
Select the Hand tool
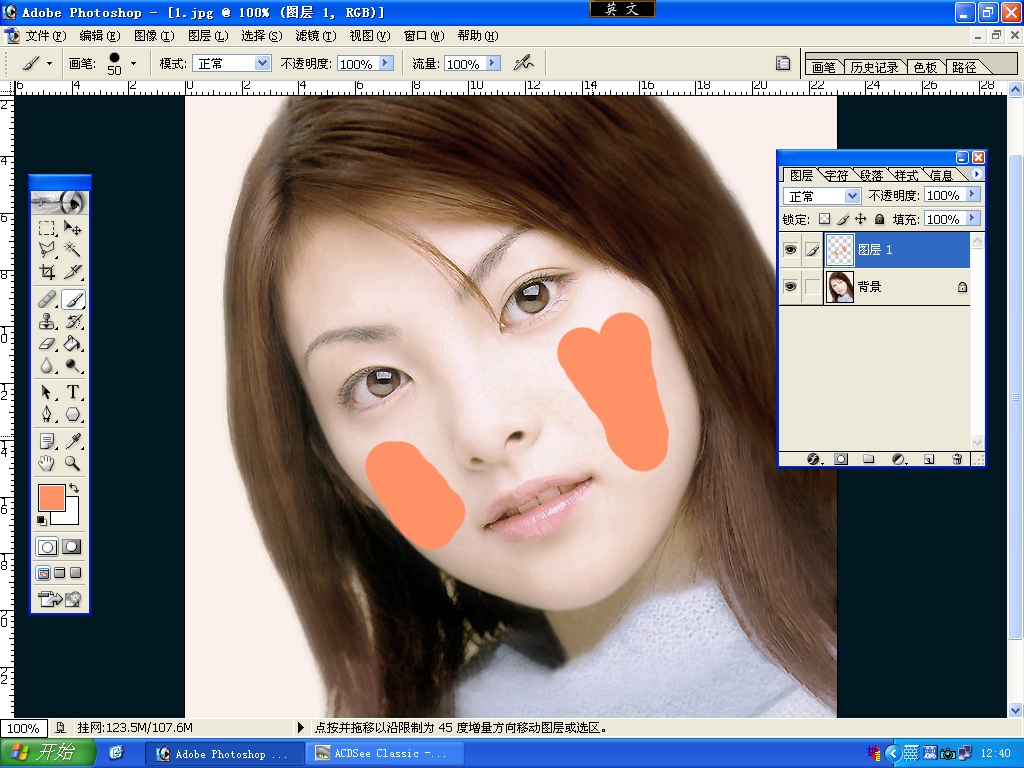point(46,464)
